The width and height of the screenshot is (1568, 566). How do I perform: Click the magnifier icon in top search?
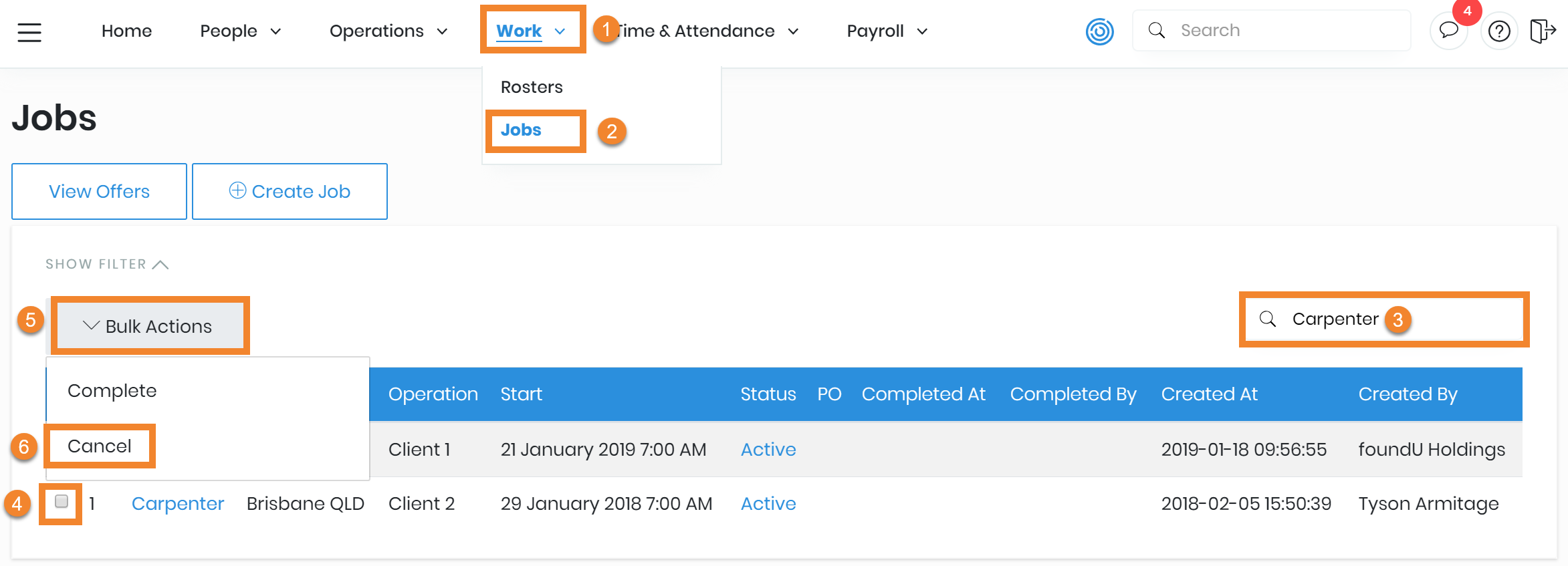[1156, 31]
